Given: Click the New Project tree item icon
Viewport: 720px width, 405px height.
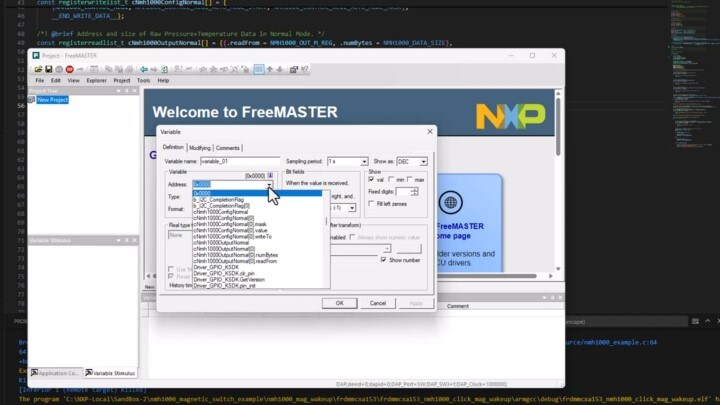Looking at the screenshot, I should (33, 100).
